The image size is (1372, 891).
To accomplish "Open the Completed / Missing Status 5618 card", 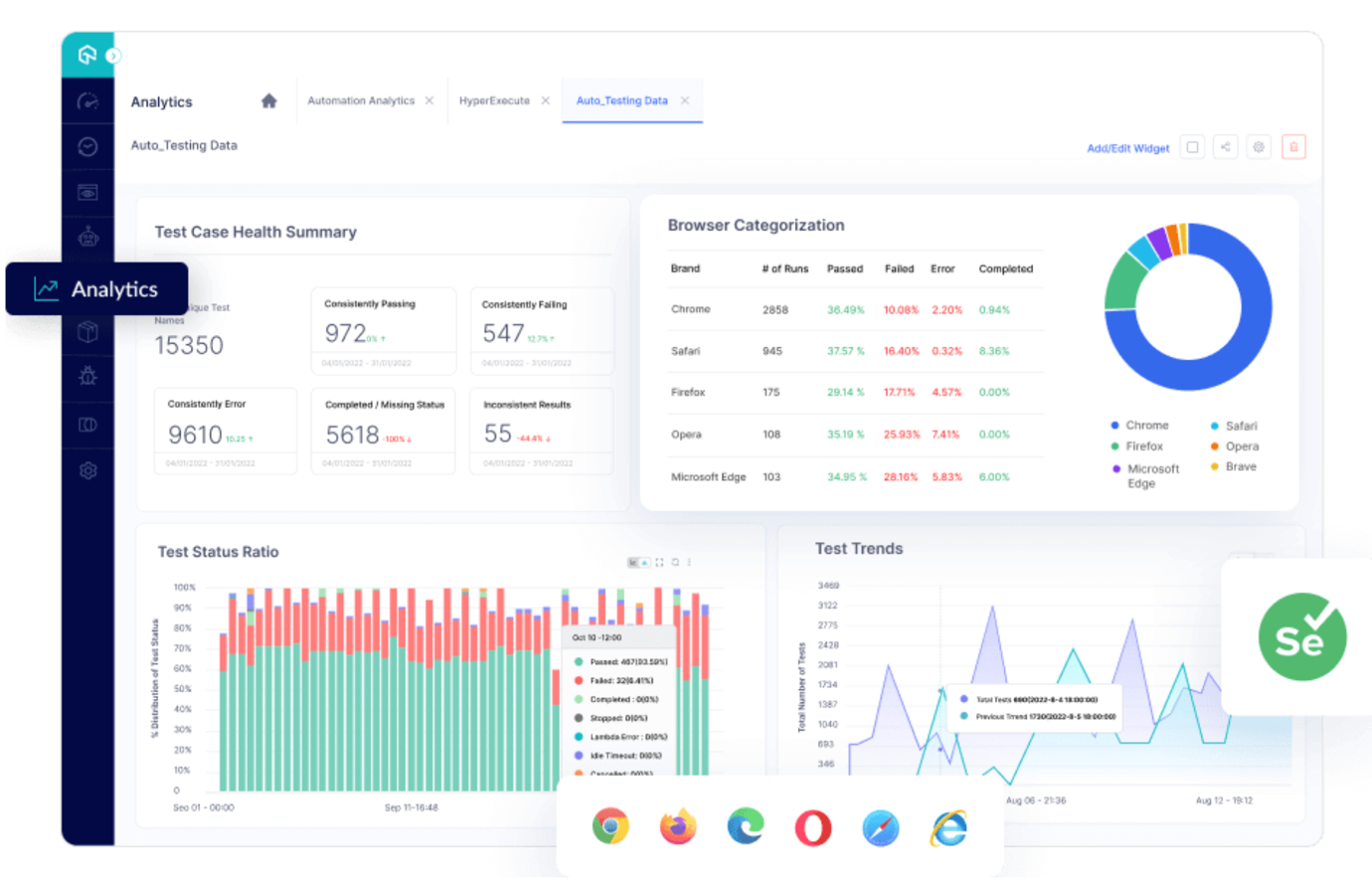I will 384,431.
